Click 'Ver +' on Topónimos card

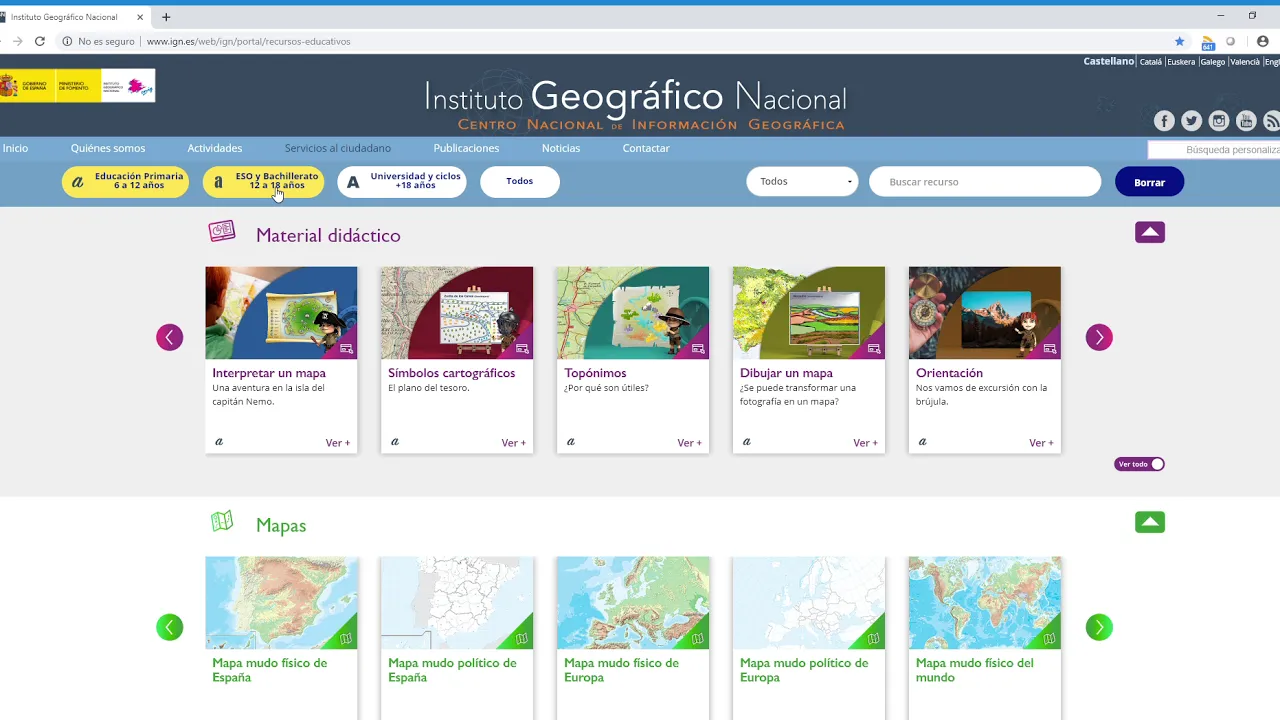pyautogui.click(x=690, y=443)
